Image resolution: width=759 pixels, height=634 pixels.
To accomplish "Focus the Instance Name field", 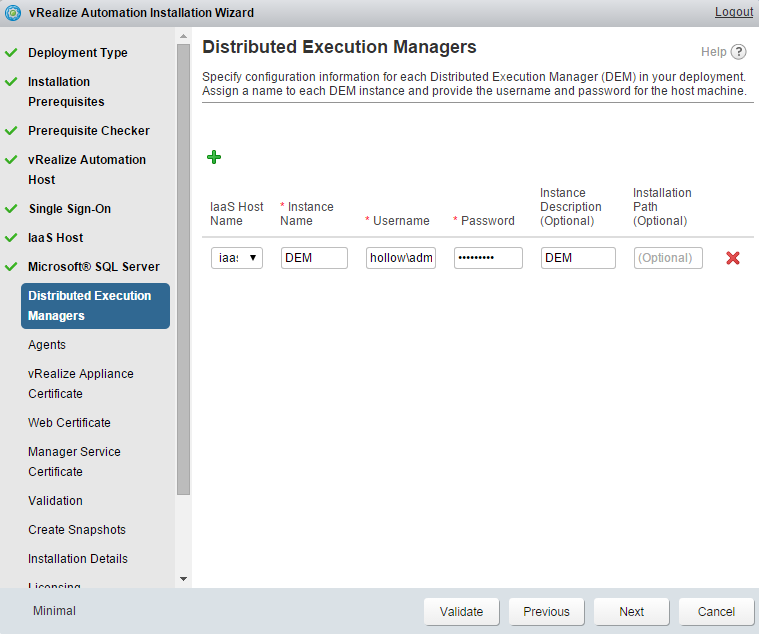I will tap(314, 258).
